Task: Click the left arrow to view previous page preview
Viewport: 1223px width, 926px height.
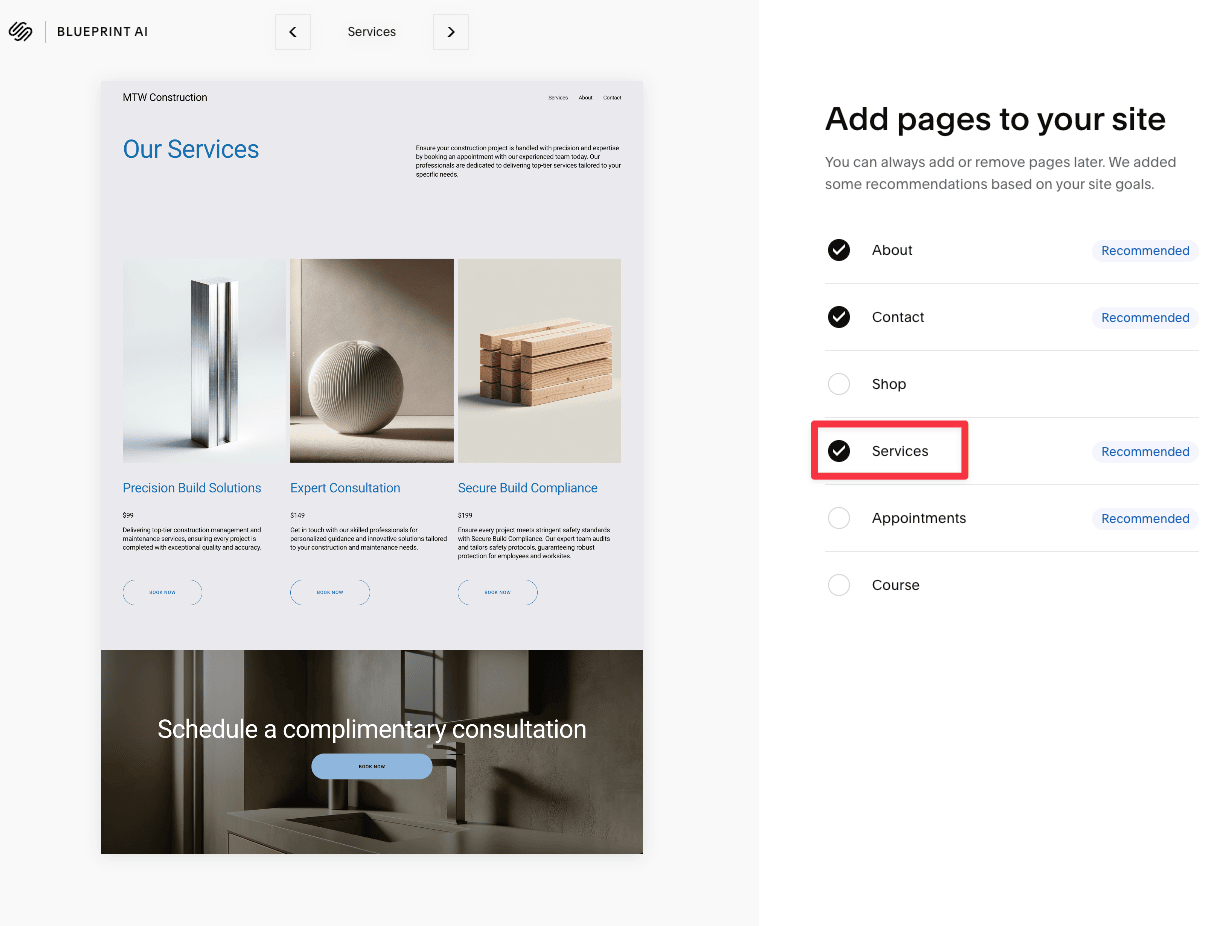Action: click(x=292, y=31)
